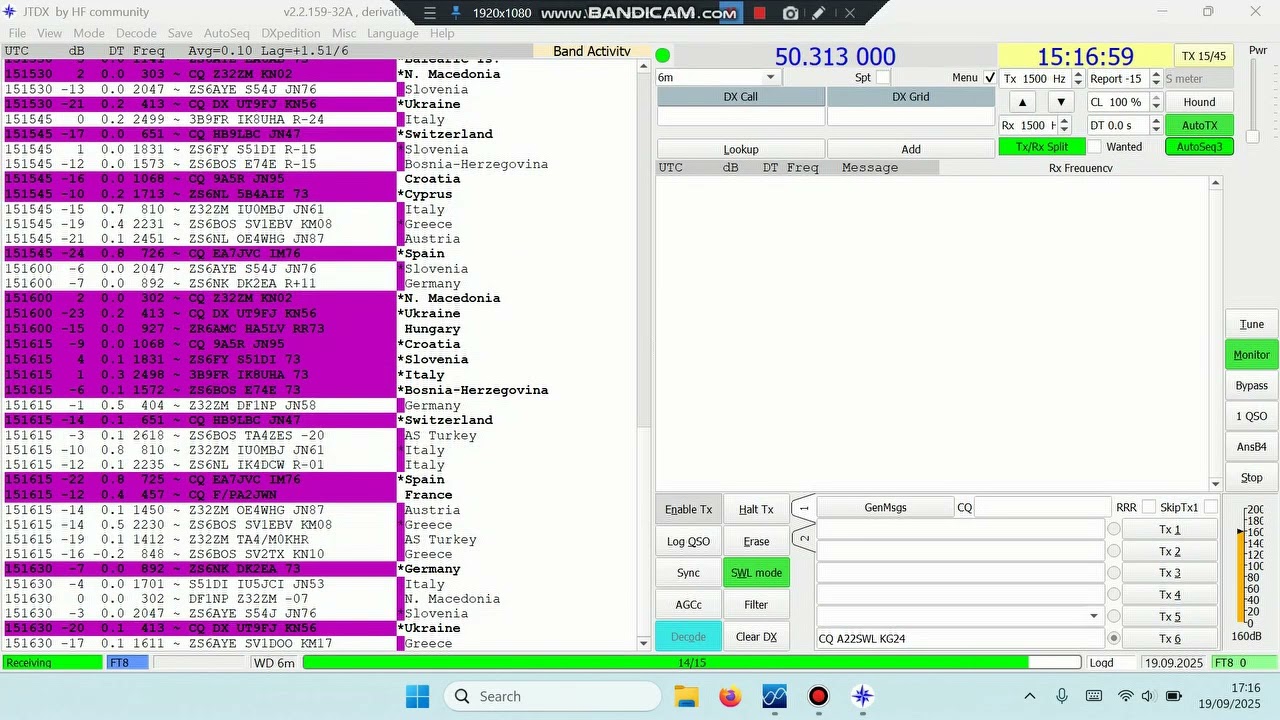Click the 14/15 period progress bar
1280x720 pixels.
692,662
